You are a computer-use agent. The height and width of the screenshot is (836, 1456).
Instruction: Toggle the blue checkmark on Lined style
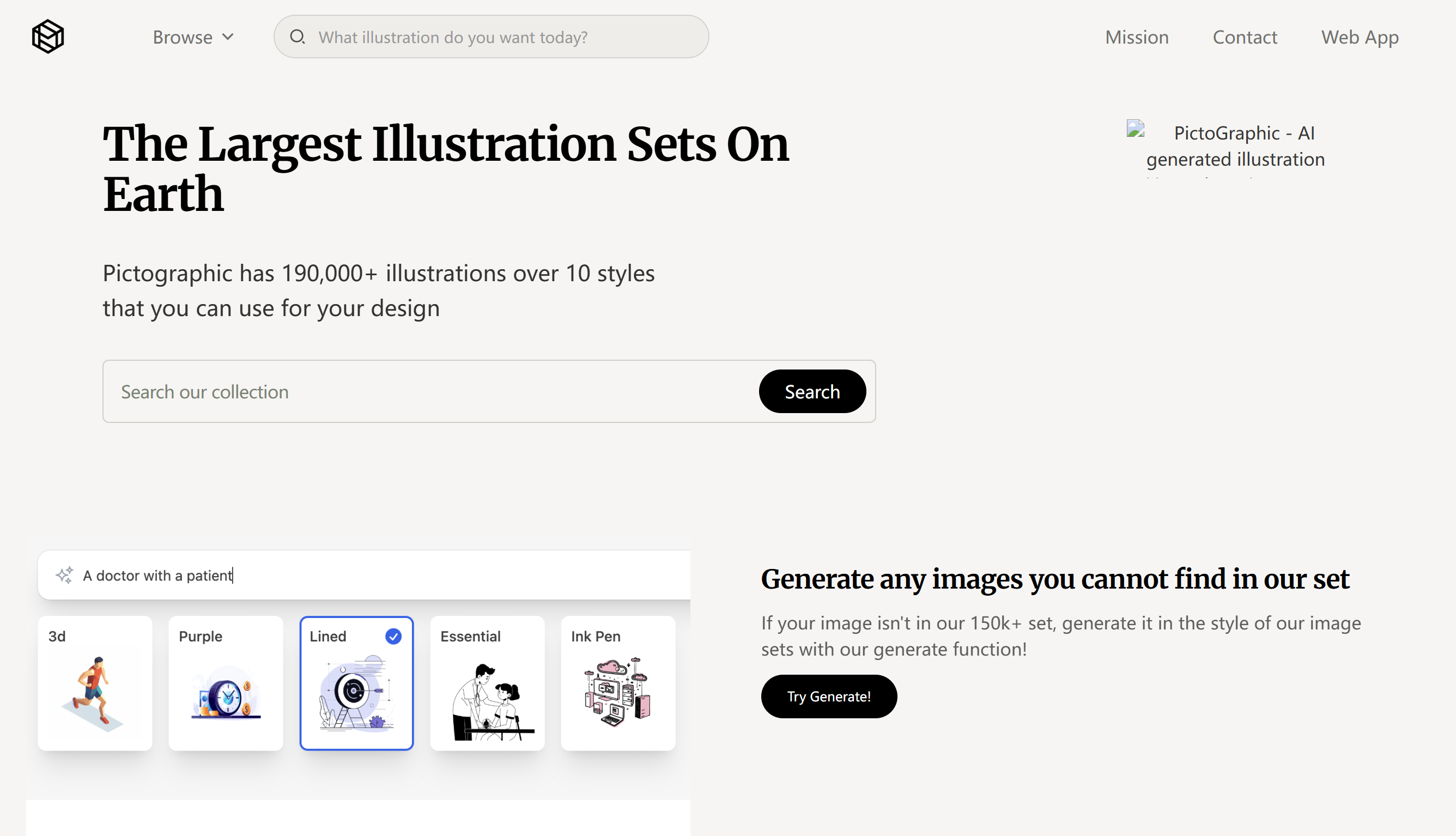(393, 636)
